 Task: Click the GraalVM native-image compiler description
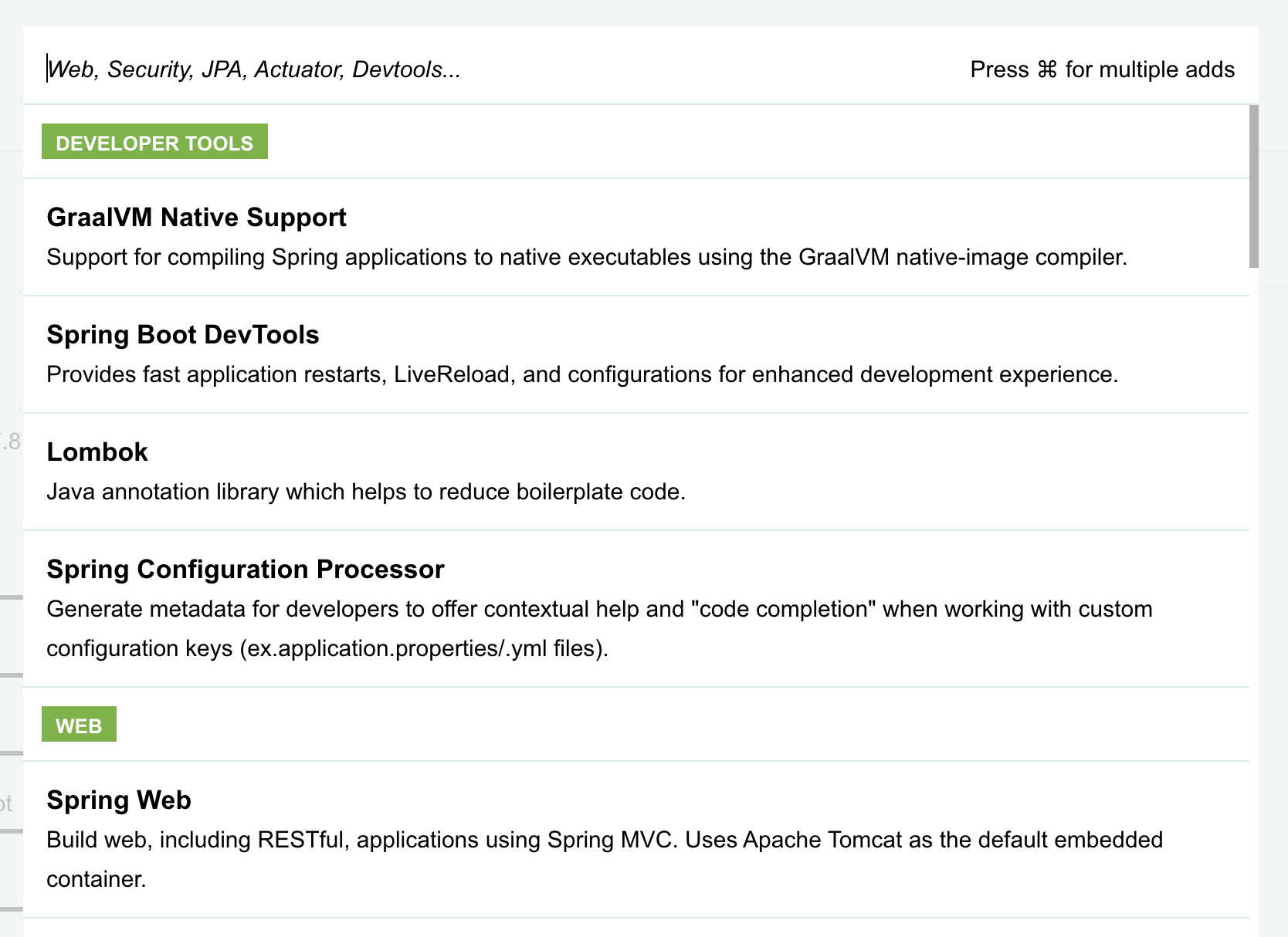(x=587, y=257)
